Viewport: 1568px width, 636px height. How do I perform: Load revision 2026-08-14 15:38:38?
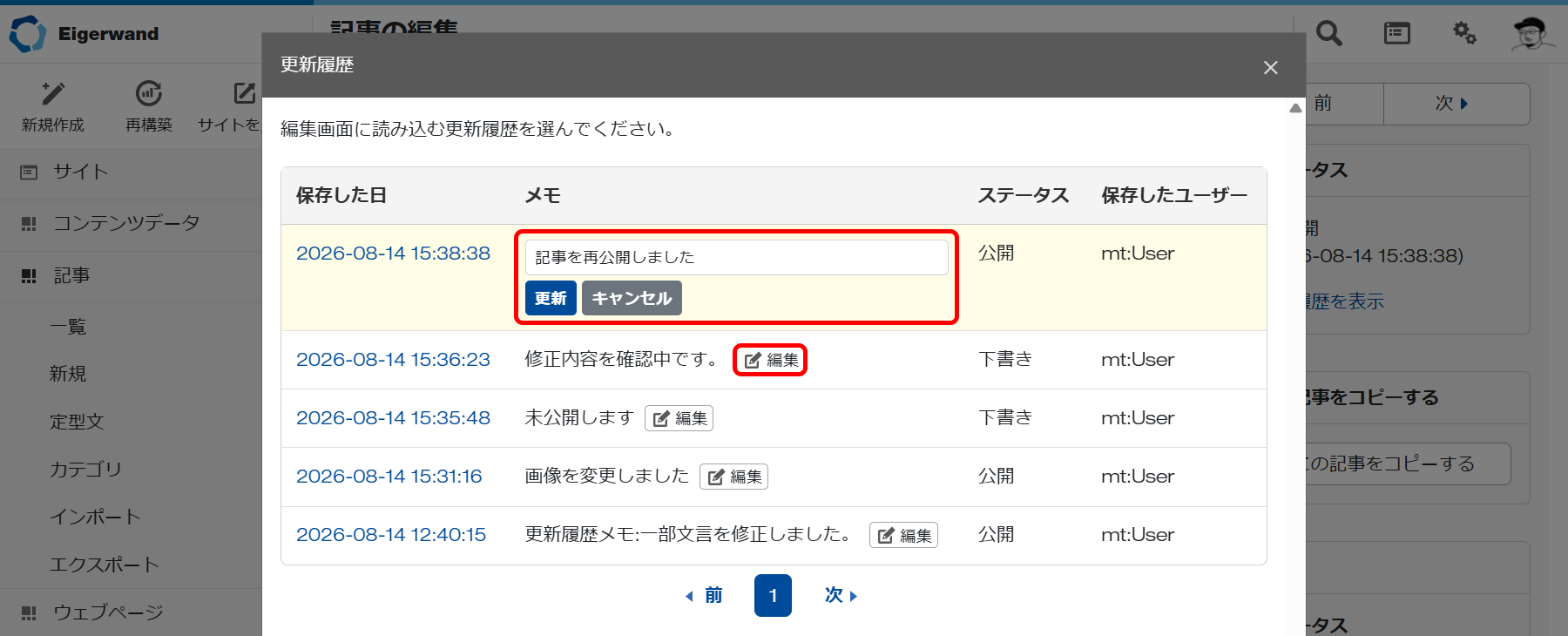coord(393,254)
